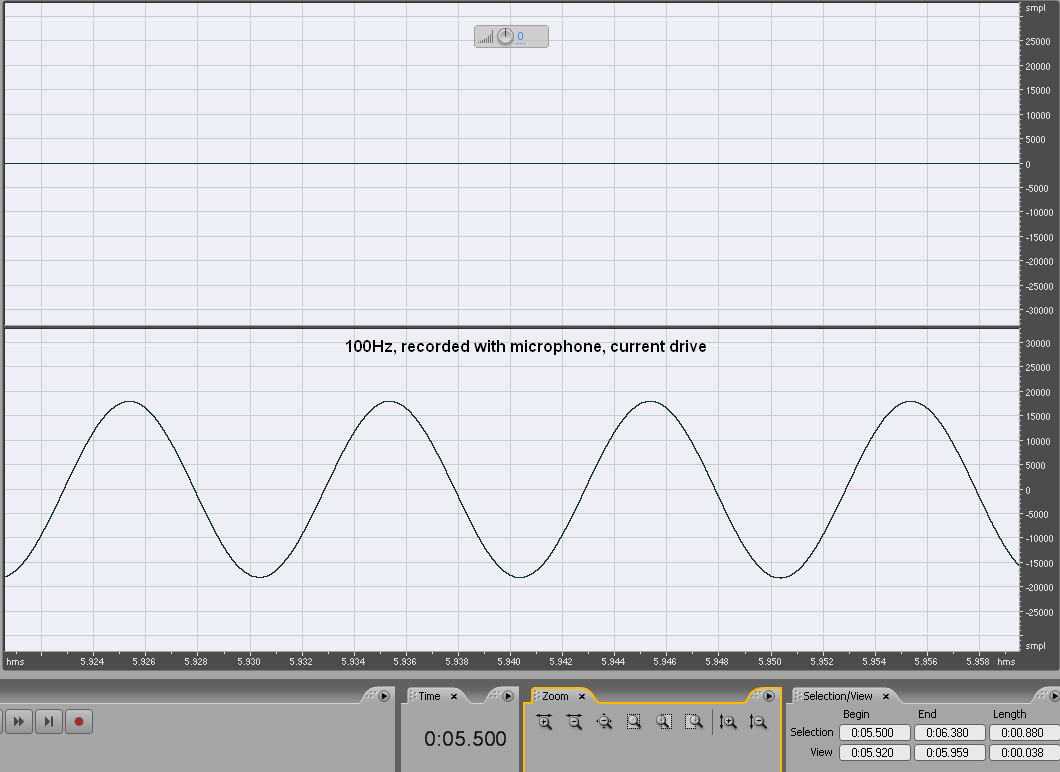
Task: Click the fast forward transport button
Action: [x=19, y=721]
